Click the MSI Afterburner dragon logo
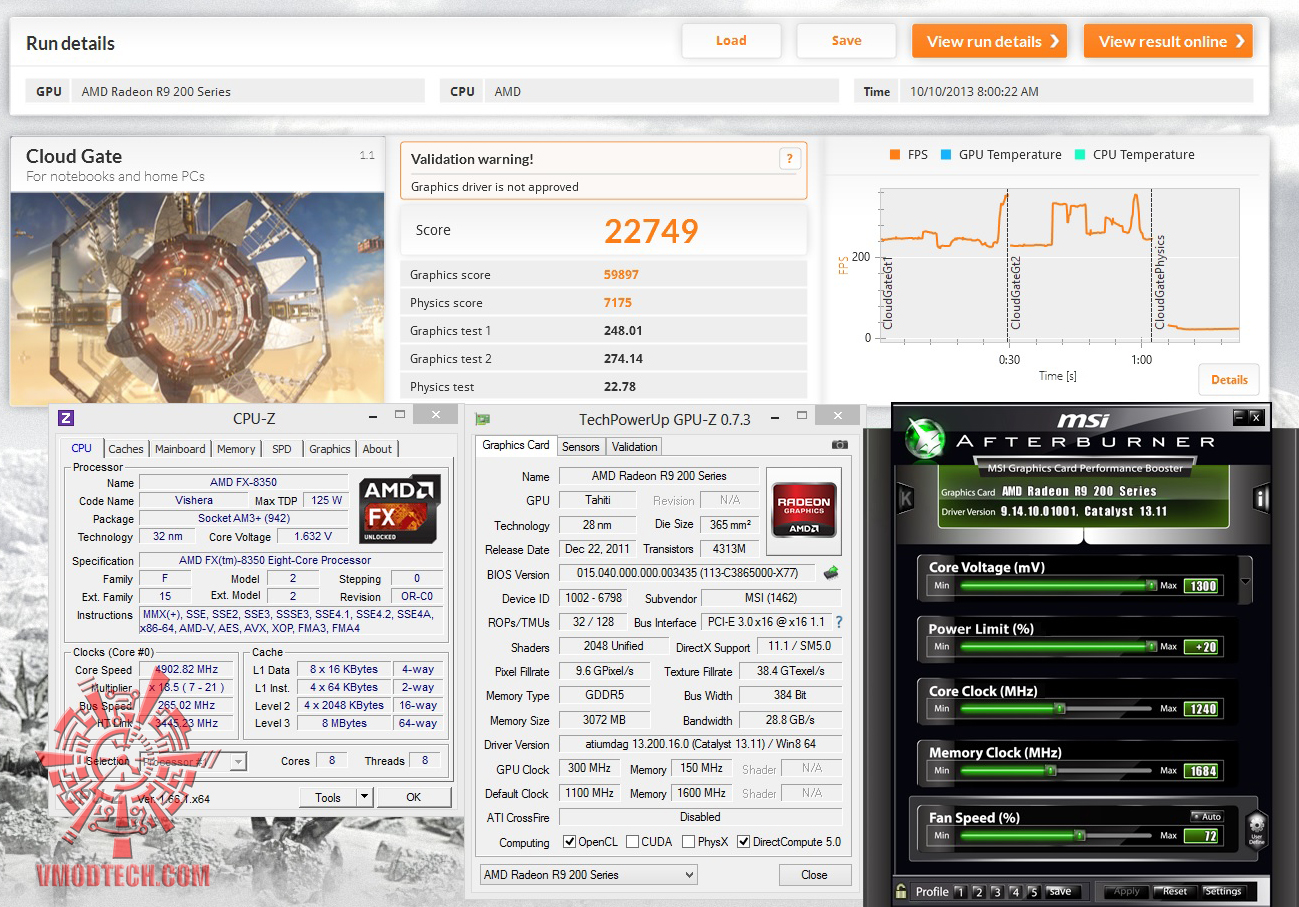The width and height of the screenshot is (1299, 907). [925, 436]
